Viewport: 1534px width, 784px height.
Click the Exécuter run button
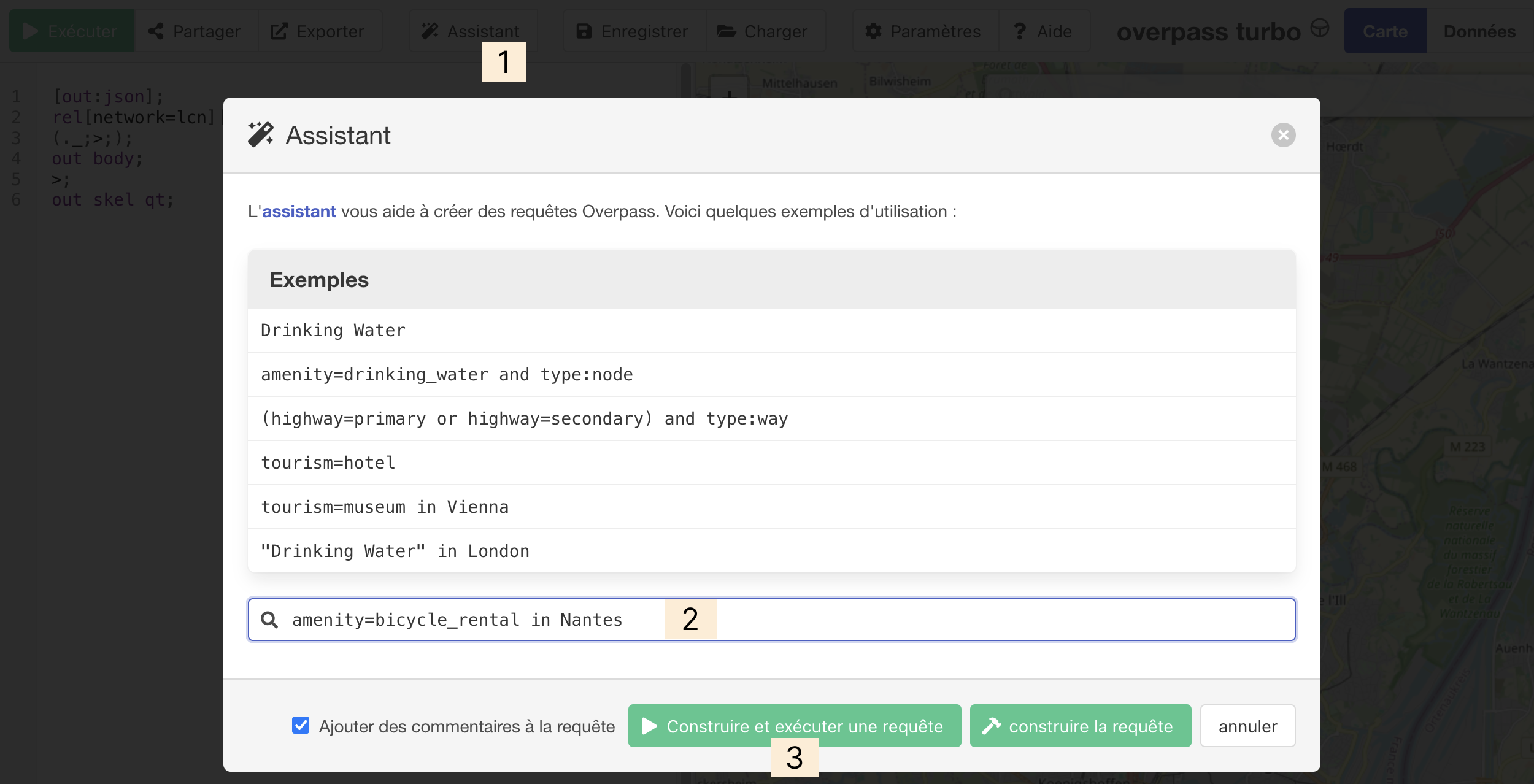point(72,31)
